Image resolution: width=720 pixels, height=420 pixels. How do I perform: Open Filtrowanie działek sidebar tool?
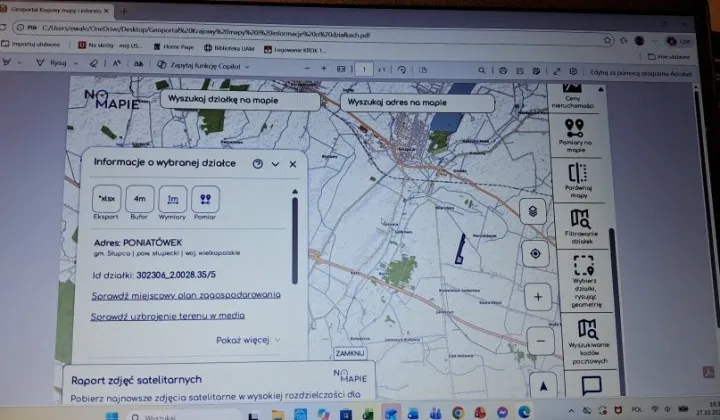pyautogui.click(x=581, y=226)
